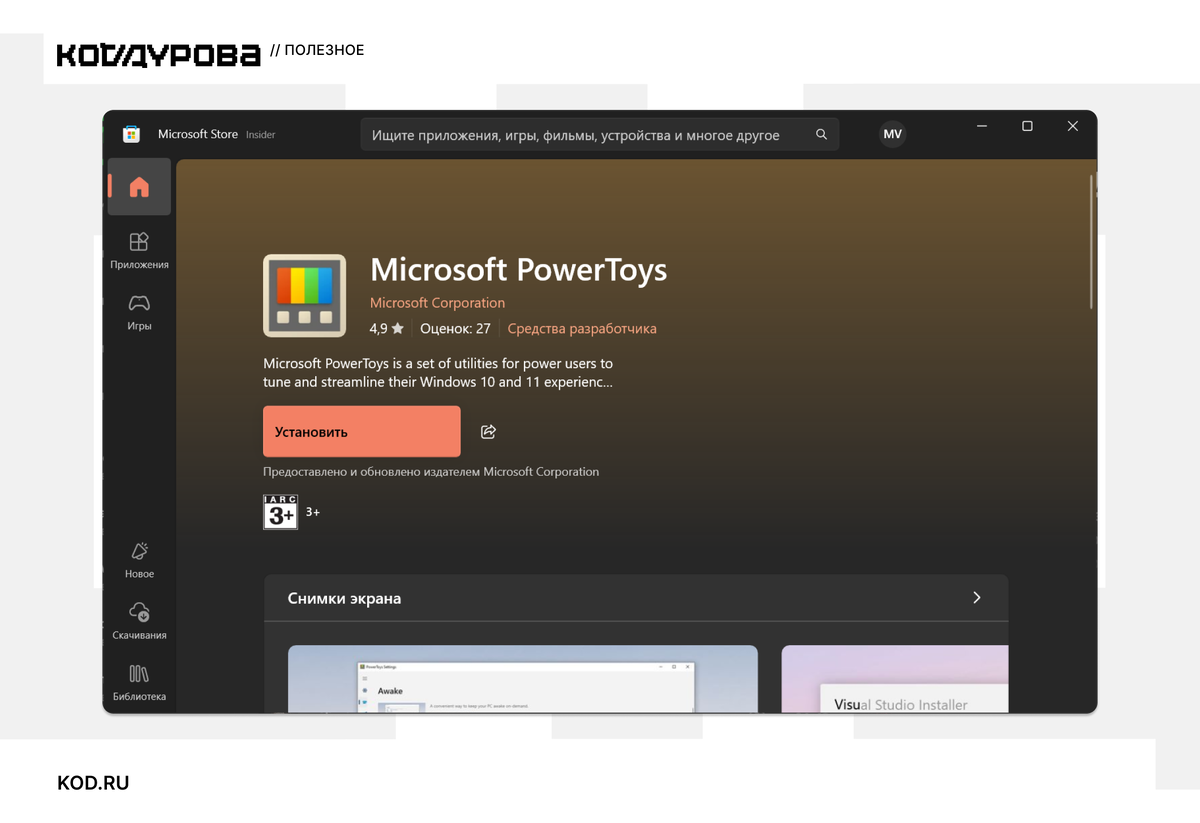Click the Оценок: 27 ratings count
Screen dimensions: 1200x823
(455, 328)
